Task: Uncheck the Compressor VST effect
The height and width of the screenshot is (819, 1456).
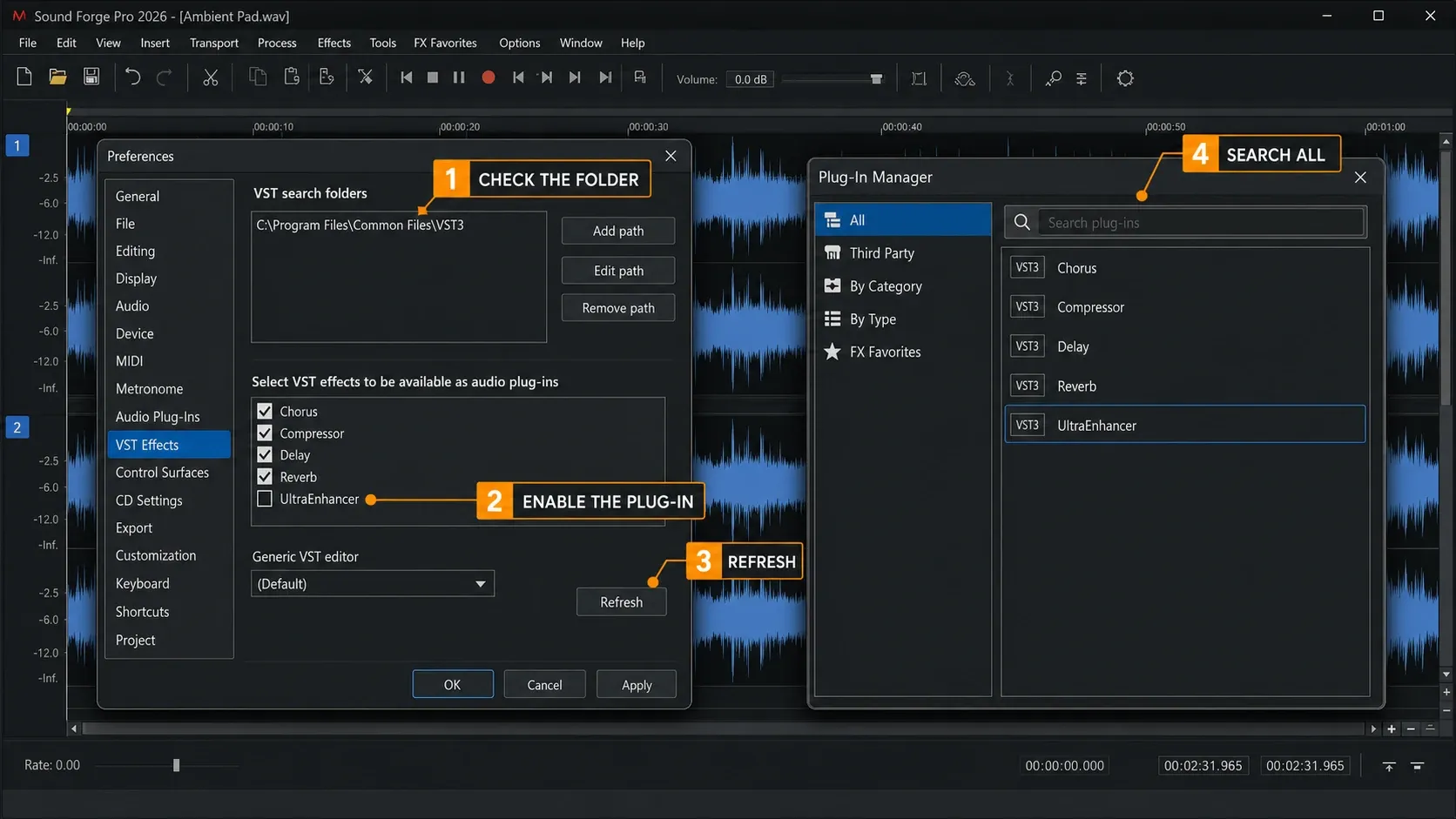Action: coord(265,433)
